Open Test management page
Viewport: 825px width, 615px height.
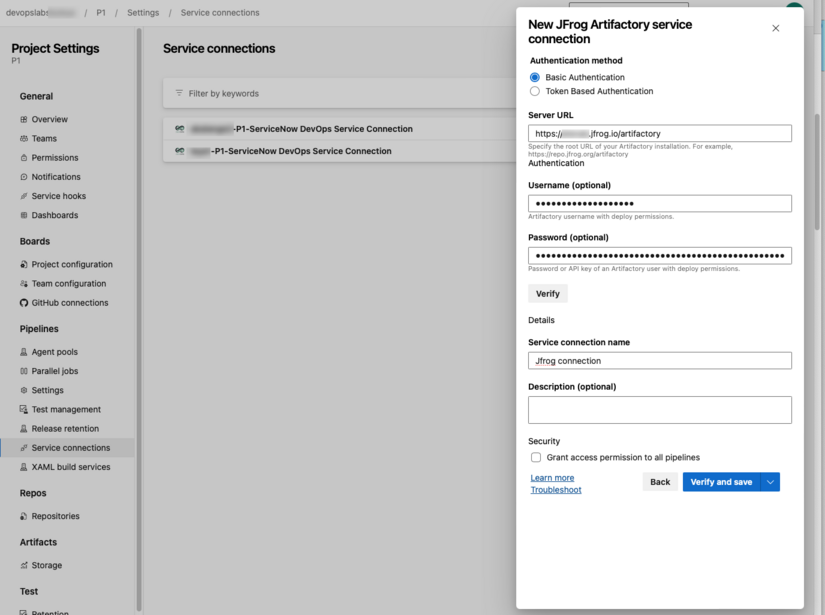(66, 409)
